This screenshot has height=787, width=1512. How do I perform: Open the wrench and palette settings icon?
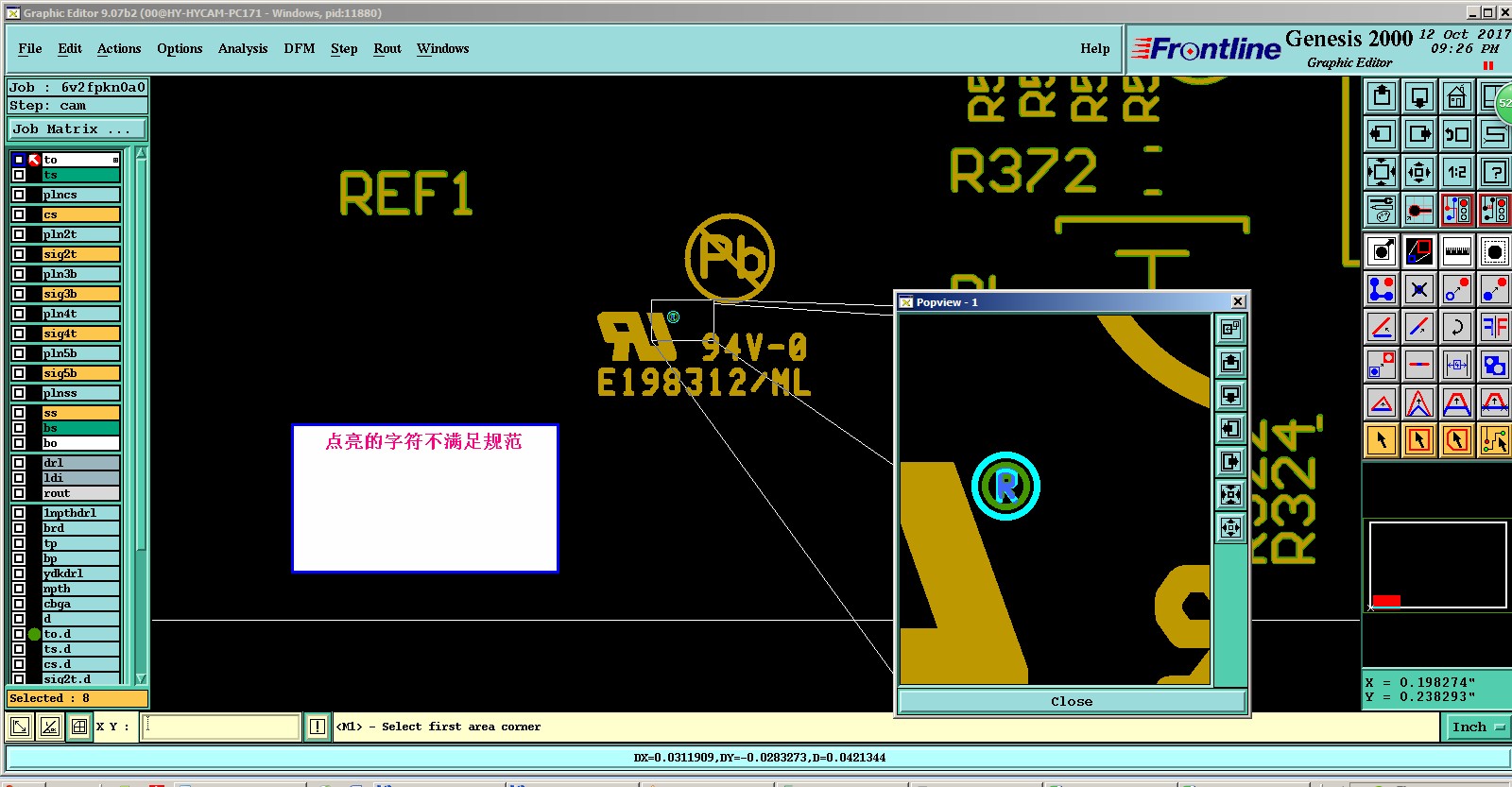pos(1382,210)
